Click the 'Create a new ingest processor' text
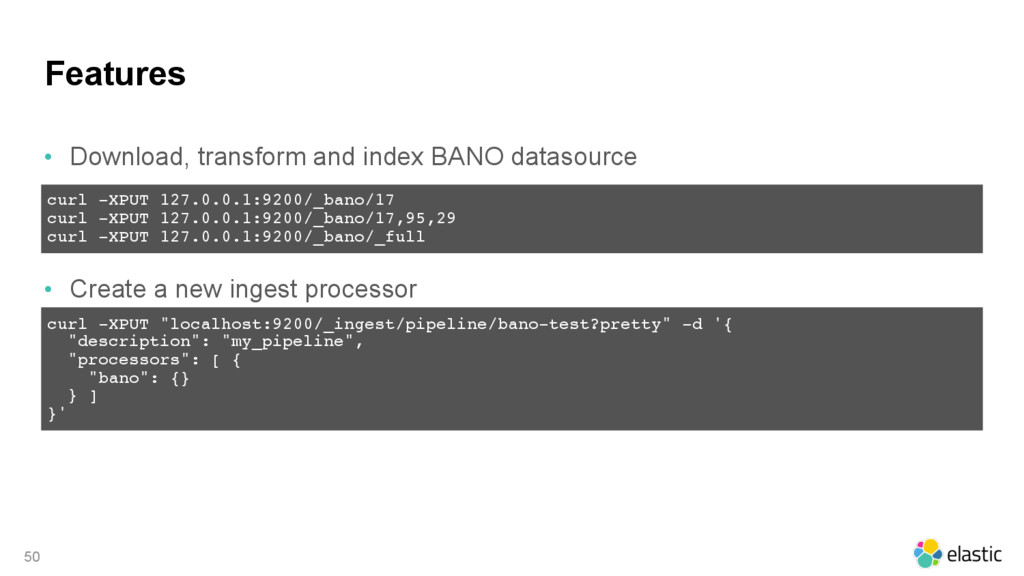Screen dimensions: 1024x576 tap(243, 289)
